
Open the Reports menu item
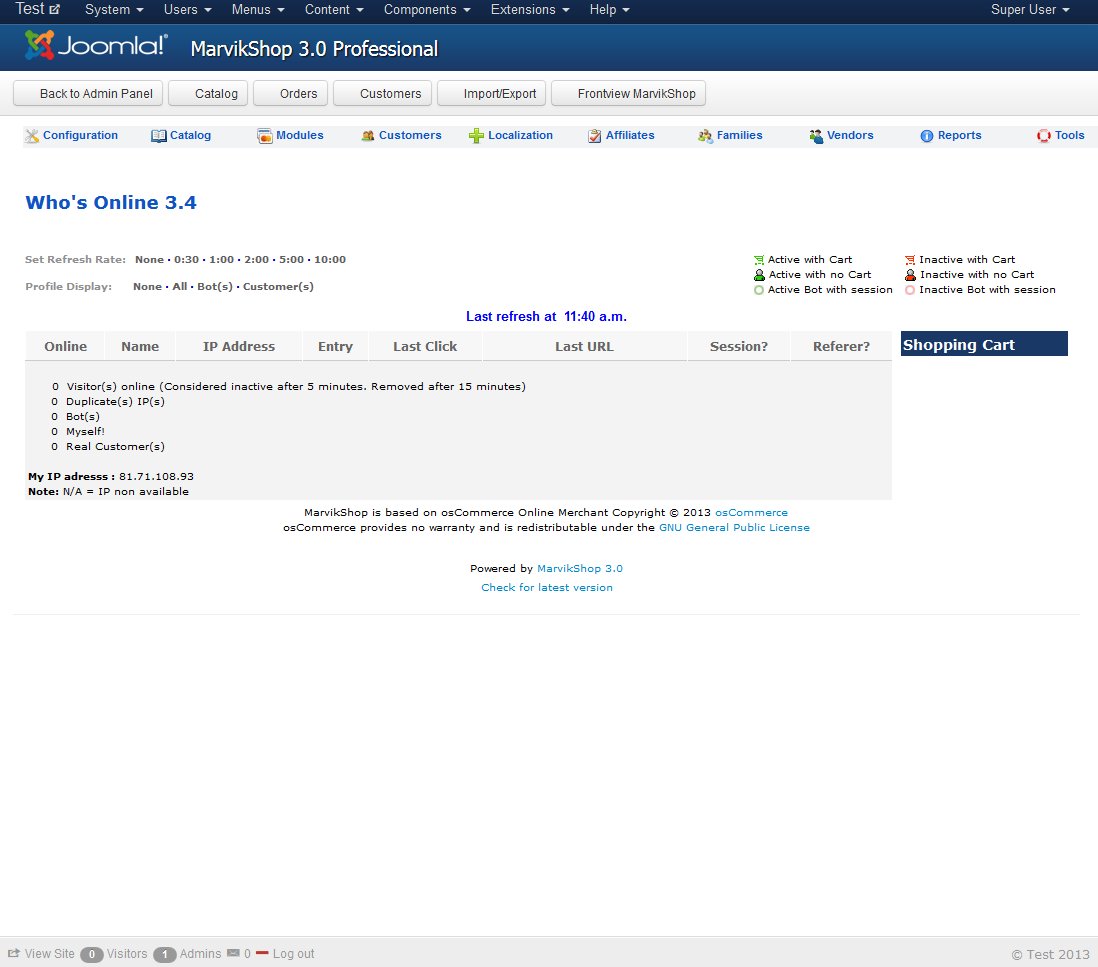click(x=959, y=135)
